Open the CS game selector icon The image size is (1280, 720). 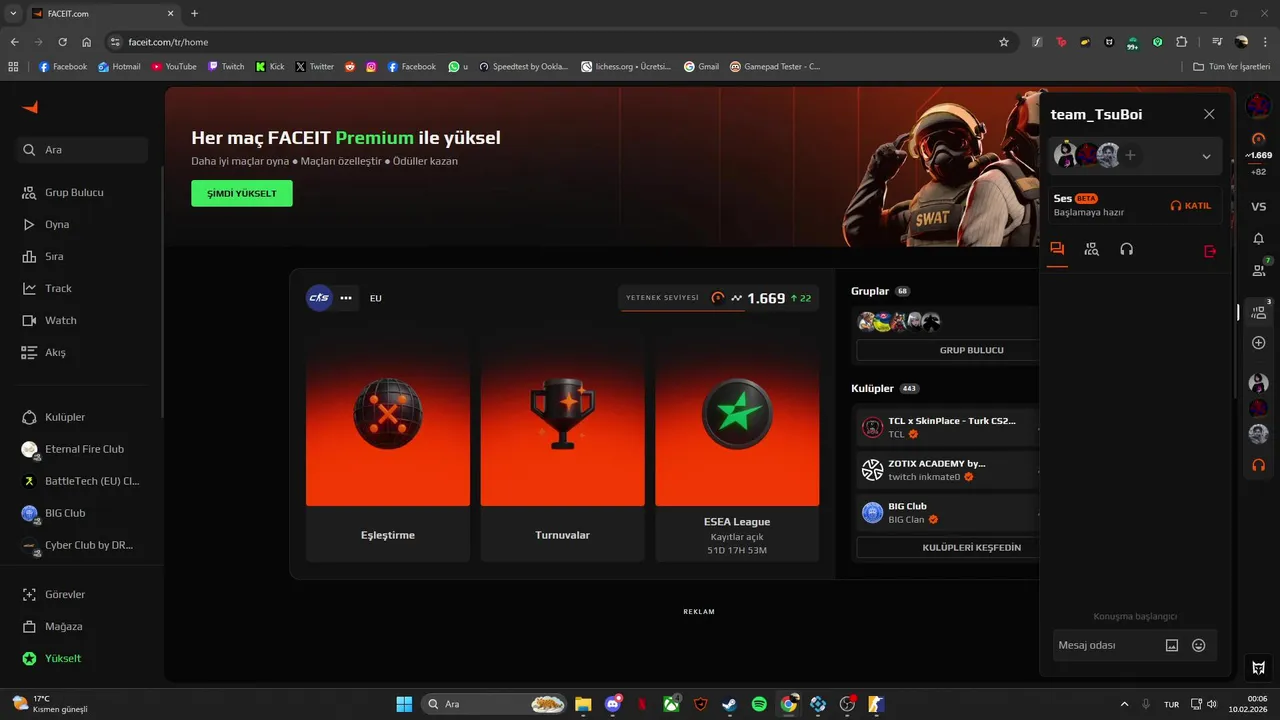pos(319,298)
